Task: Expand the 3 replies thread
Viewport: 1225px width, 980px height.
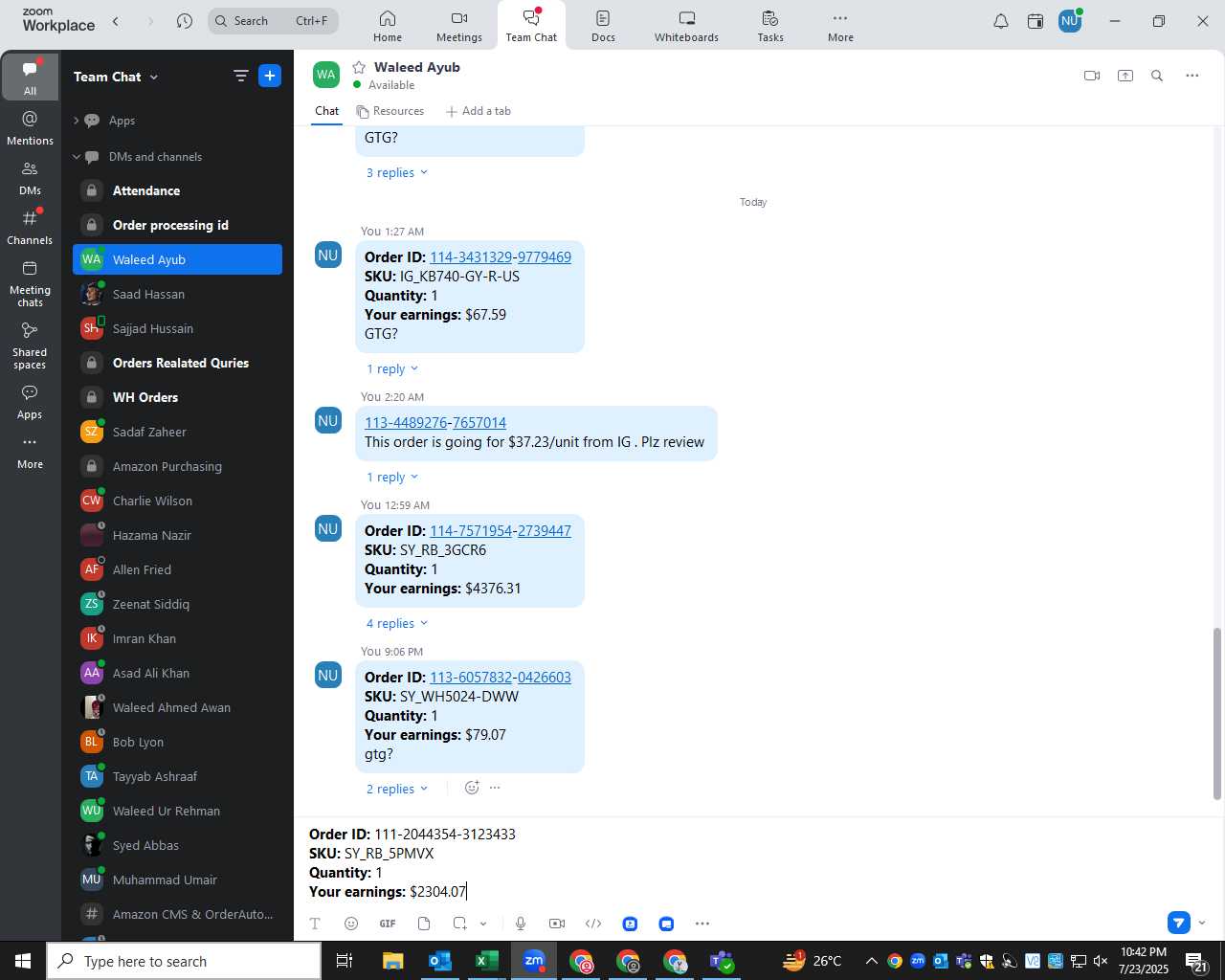Action: [397, 173]
